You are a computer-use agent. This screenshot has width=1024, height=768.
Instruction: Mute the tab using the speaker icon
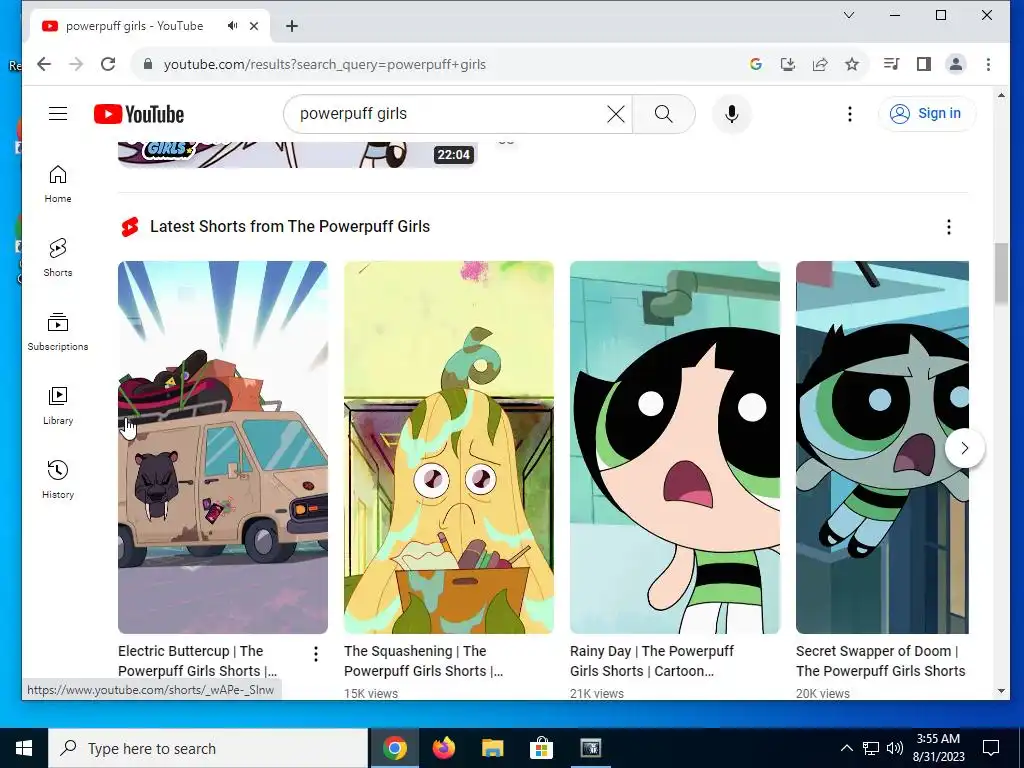point(232,26)
